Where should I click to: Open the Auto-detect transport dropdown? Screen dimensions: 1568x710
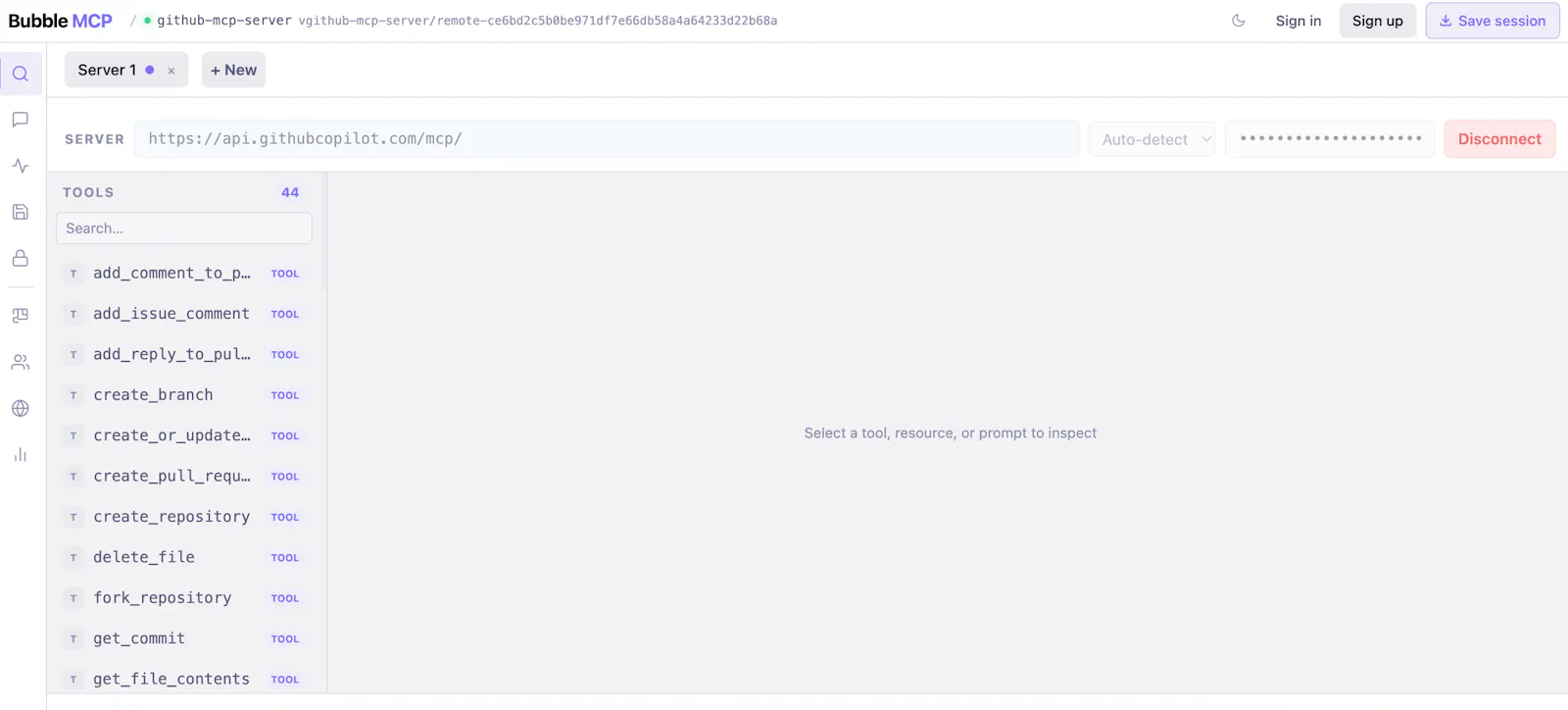coord(1152,139)
